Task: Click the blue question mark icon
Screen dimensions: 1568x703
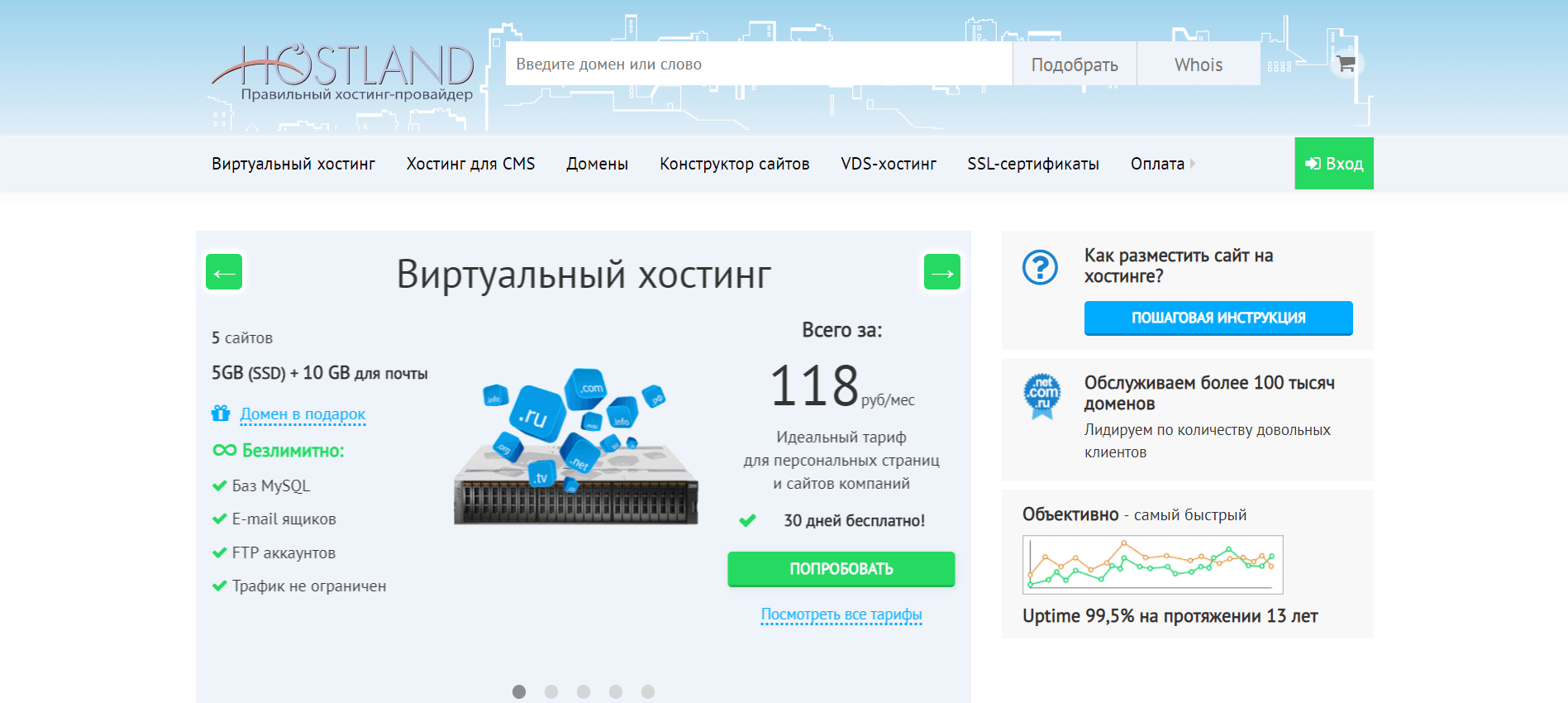Action: click(1040, 267)
